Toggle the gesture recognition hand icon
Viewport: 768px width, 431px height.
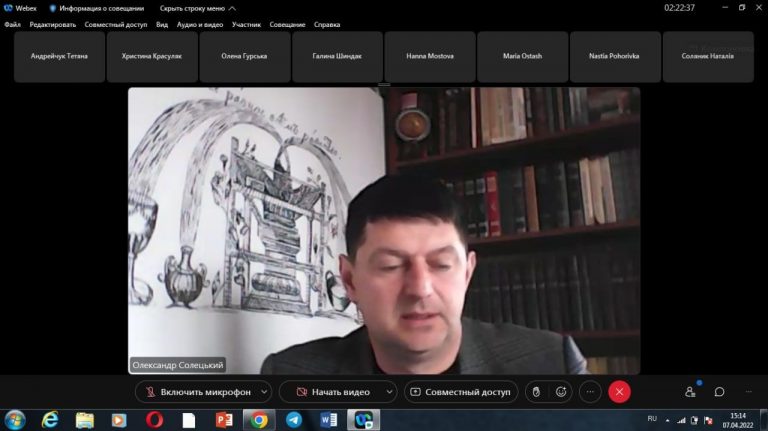[536, 392]
